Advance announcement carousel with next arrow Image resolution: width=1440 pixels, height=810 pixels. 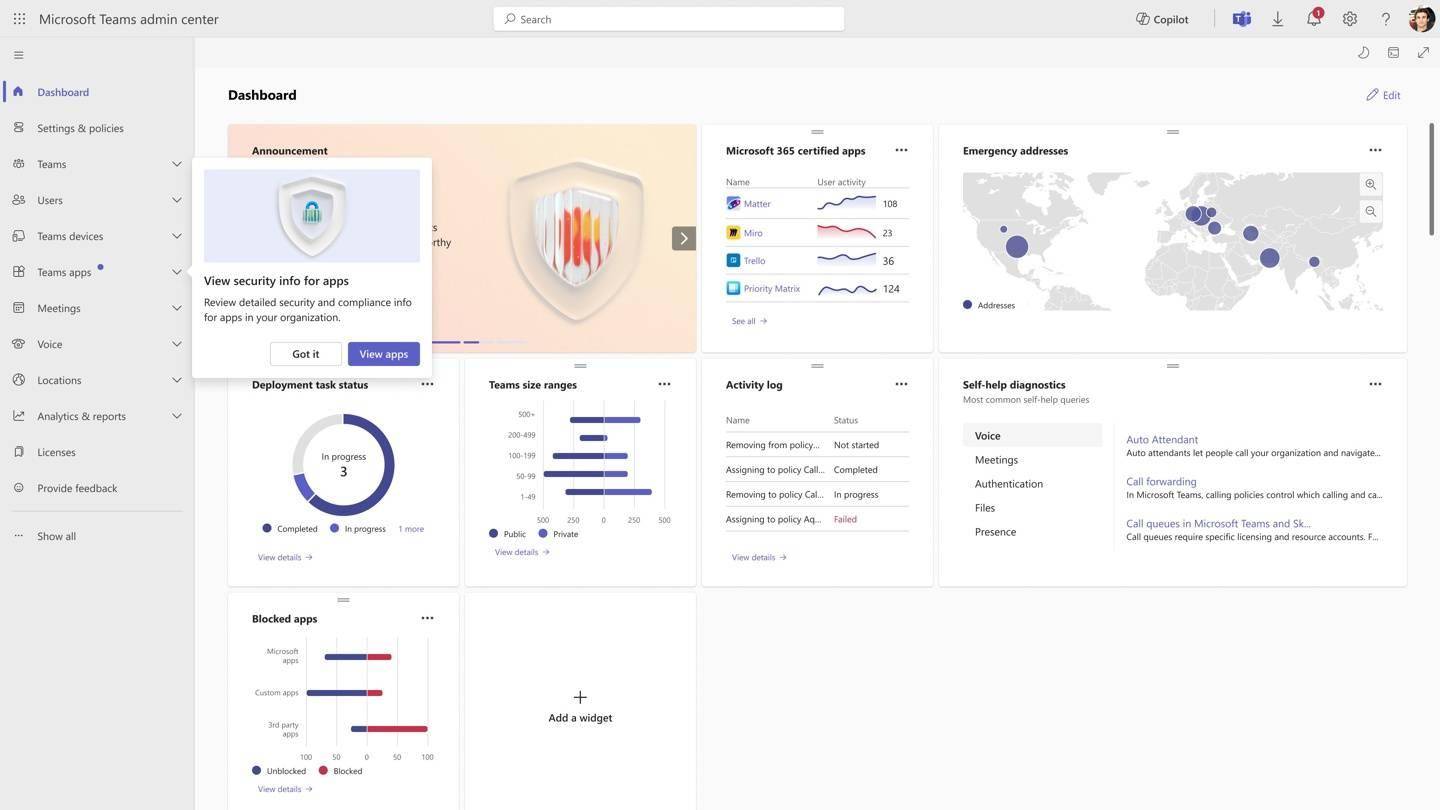684,238
